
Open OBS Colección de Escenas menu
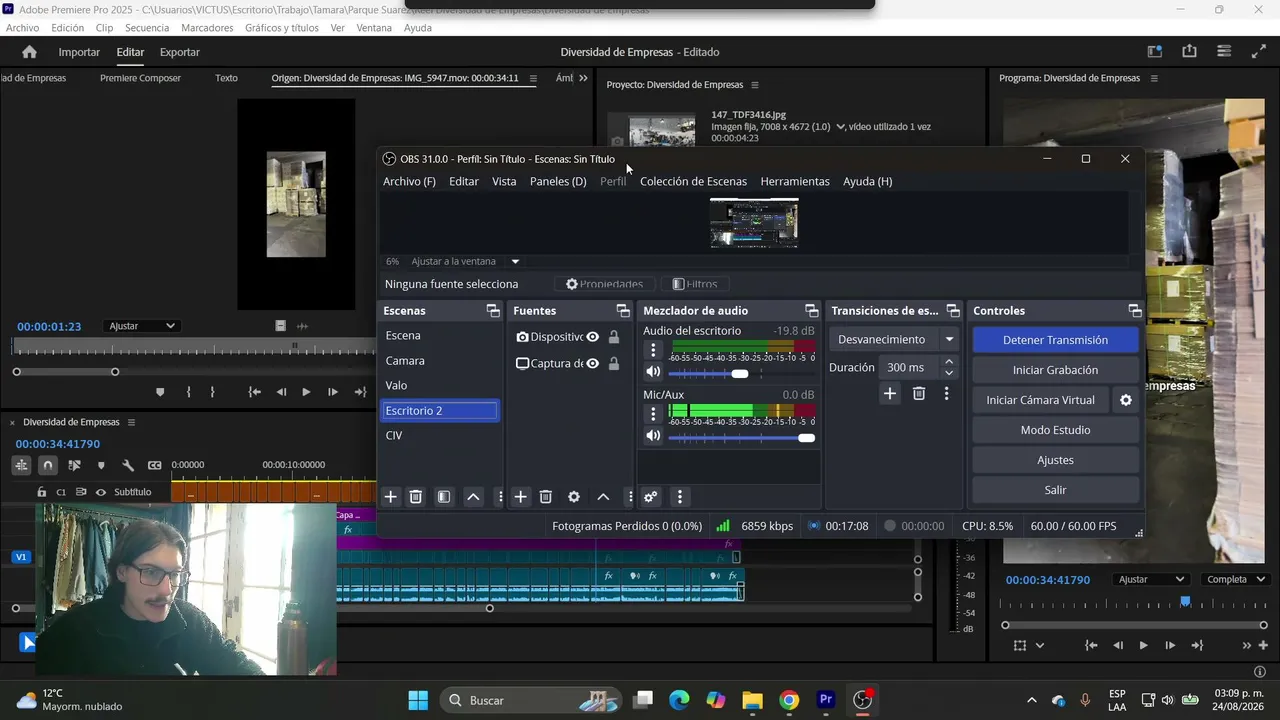pyautogui.click(x=693, y=181)
